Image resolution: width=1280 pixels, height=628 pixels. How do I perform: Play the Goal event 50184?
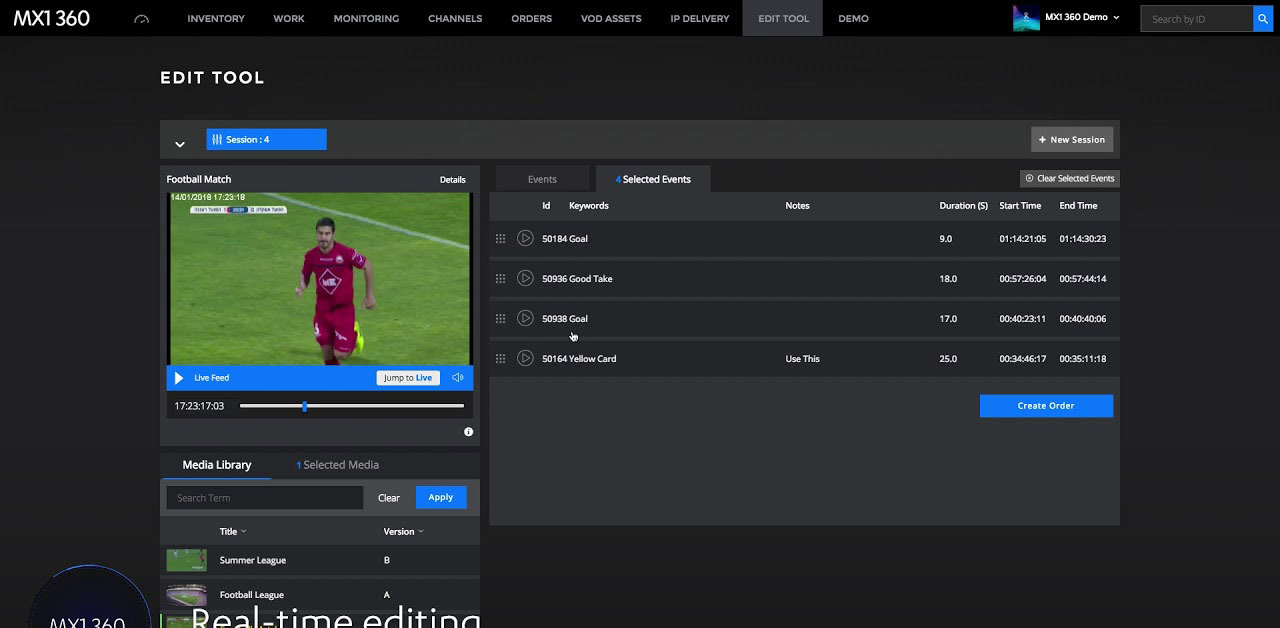tap(525, 239)
